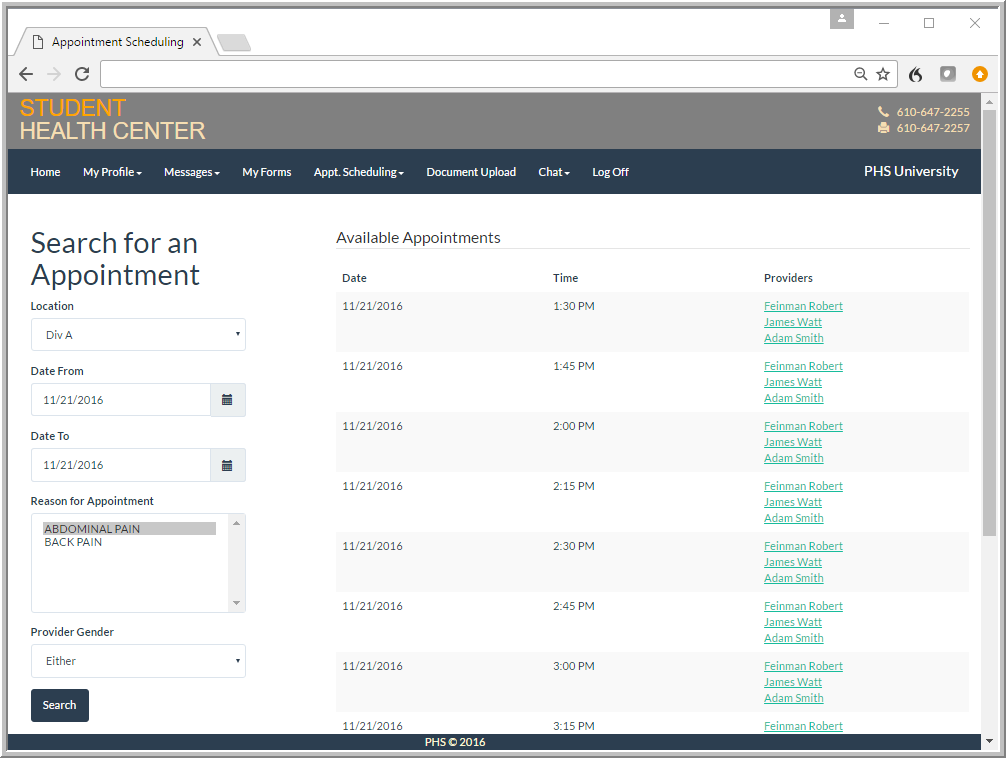
Task: Choose Adam Smith at 2:15 PM
Action: coord(794,519)
